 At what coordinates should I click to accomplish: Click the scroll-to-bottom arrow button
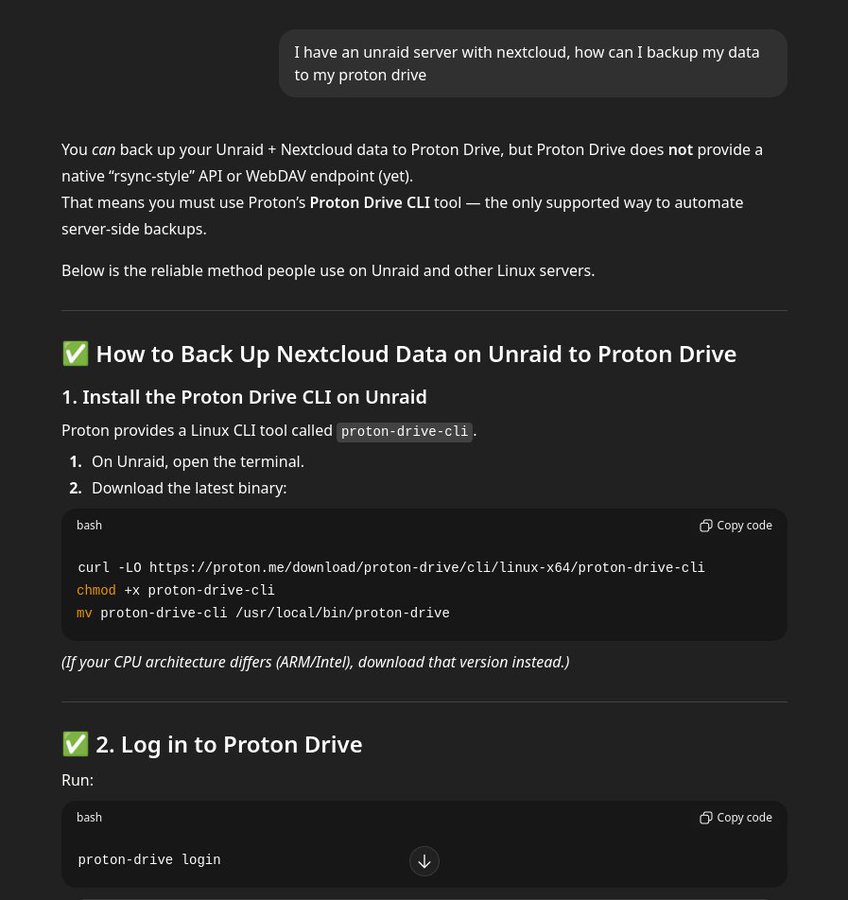point(424,861)
